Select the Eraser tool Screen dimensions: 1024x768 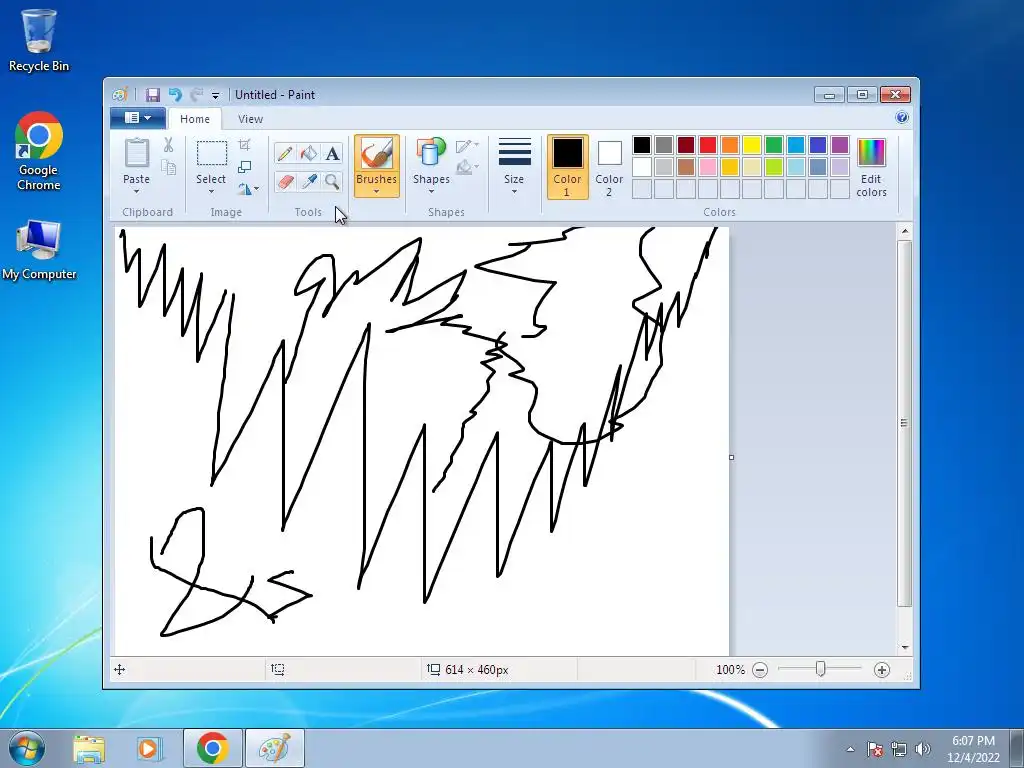pos(285,181)
